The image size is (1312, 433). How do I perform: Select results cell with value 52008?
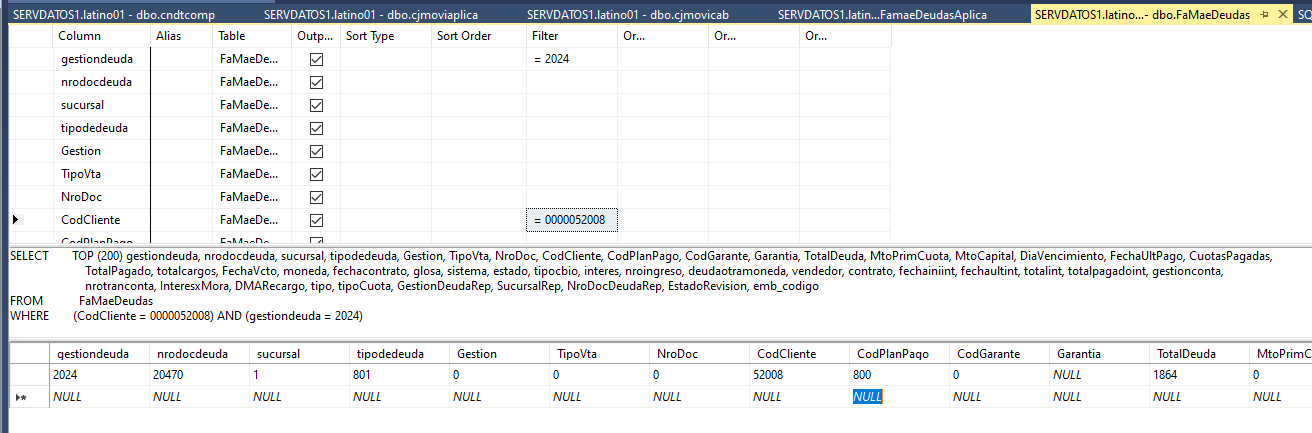point(799,375)
